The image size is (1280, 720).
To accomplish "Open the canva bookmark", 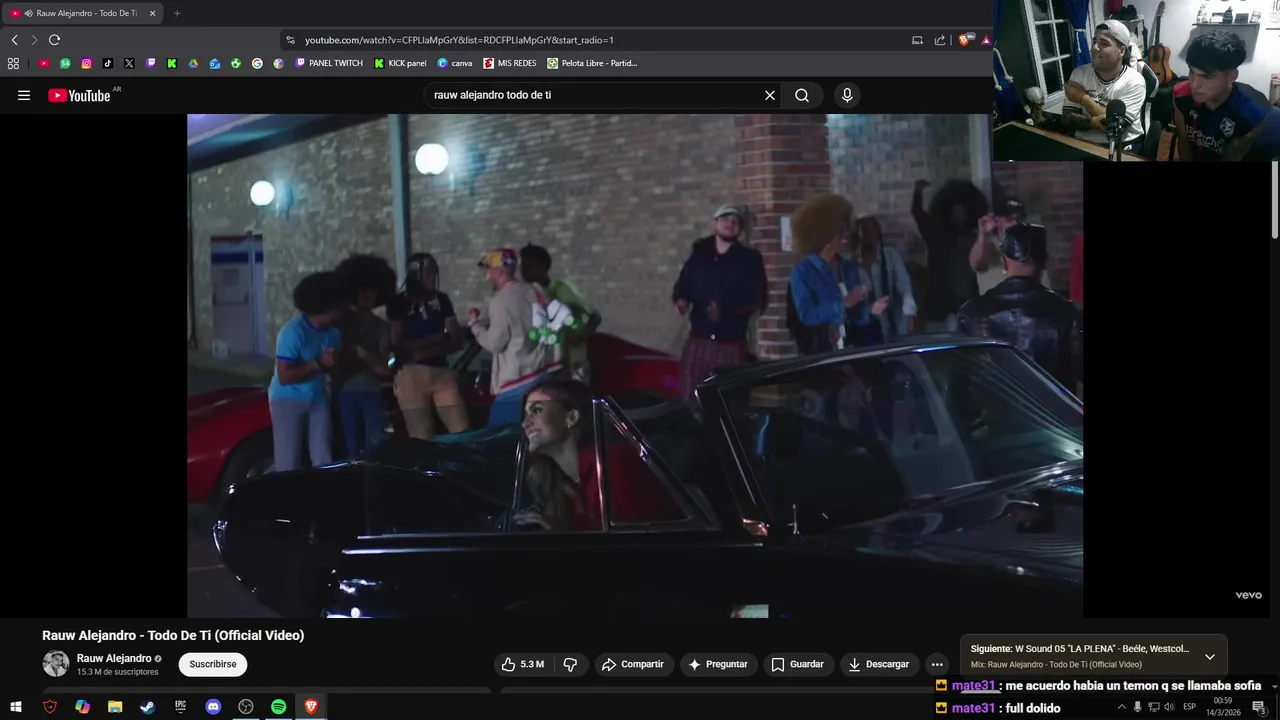I will [x=455, y=63].
